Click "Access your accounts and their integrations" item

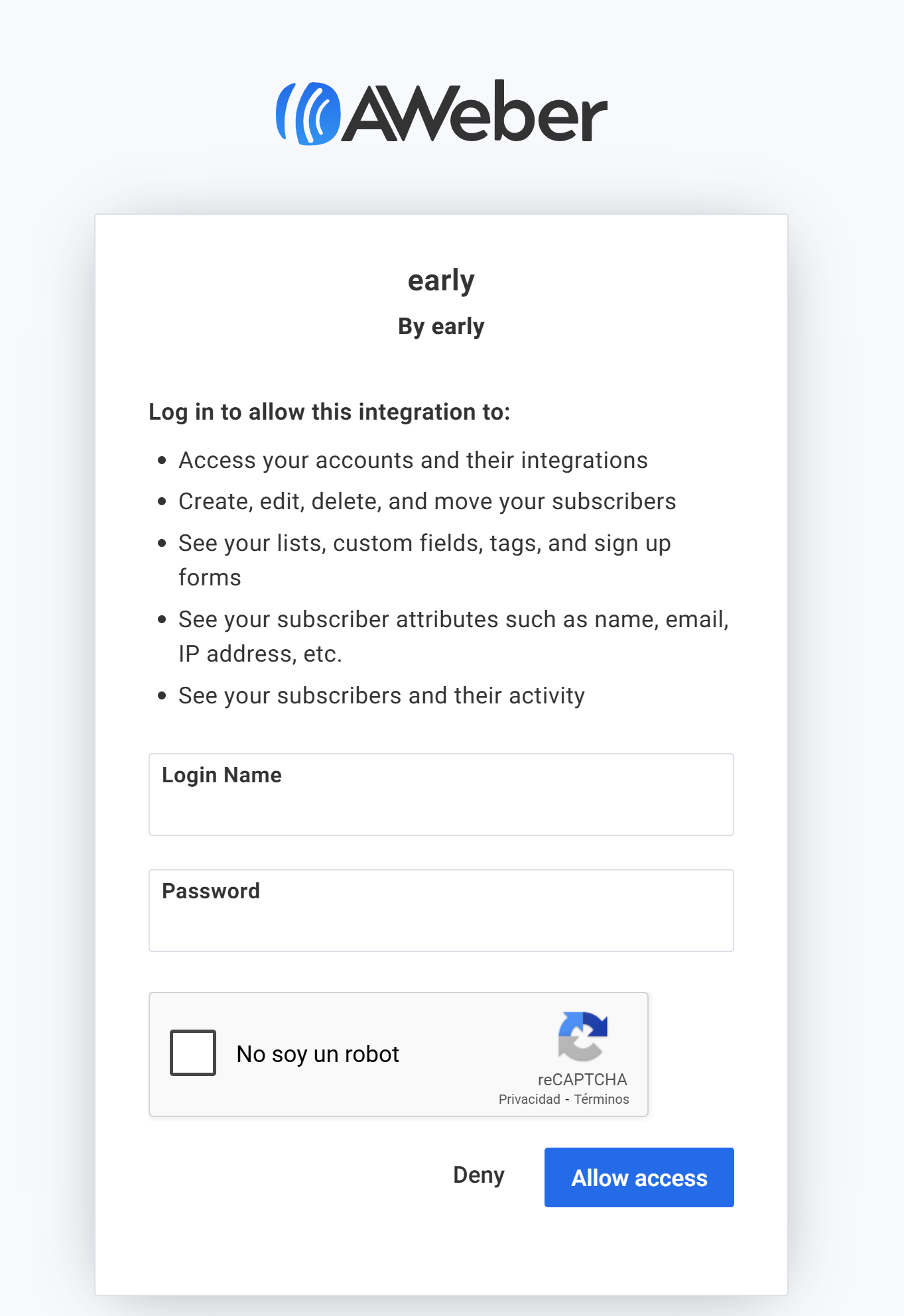click(x=413, y=460)
